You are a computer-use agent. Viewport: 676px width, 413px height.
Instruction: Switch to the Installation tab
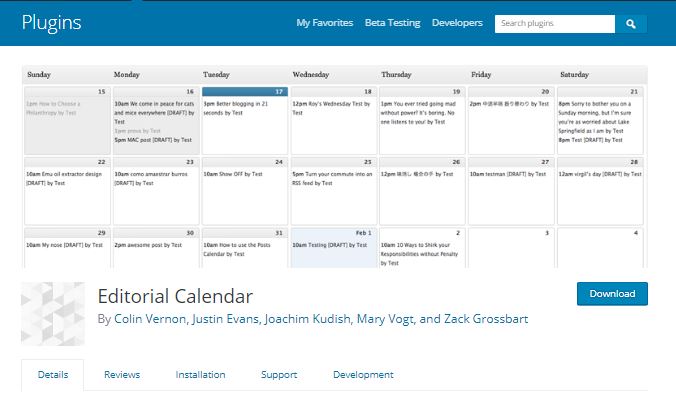click(x=200, y=375)
